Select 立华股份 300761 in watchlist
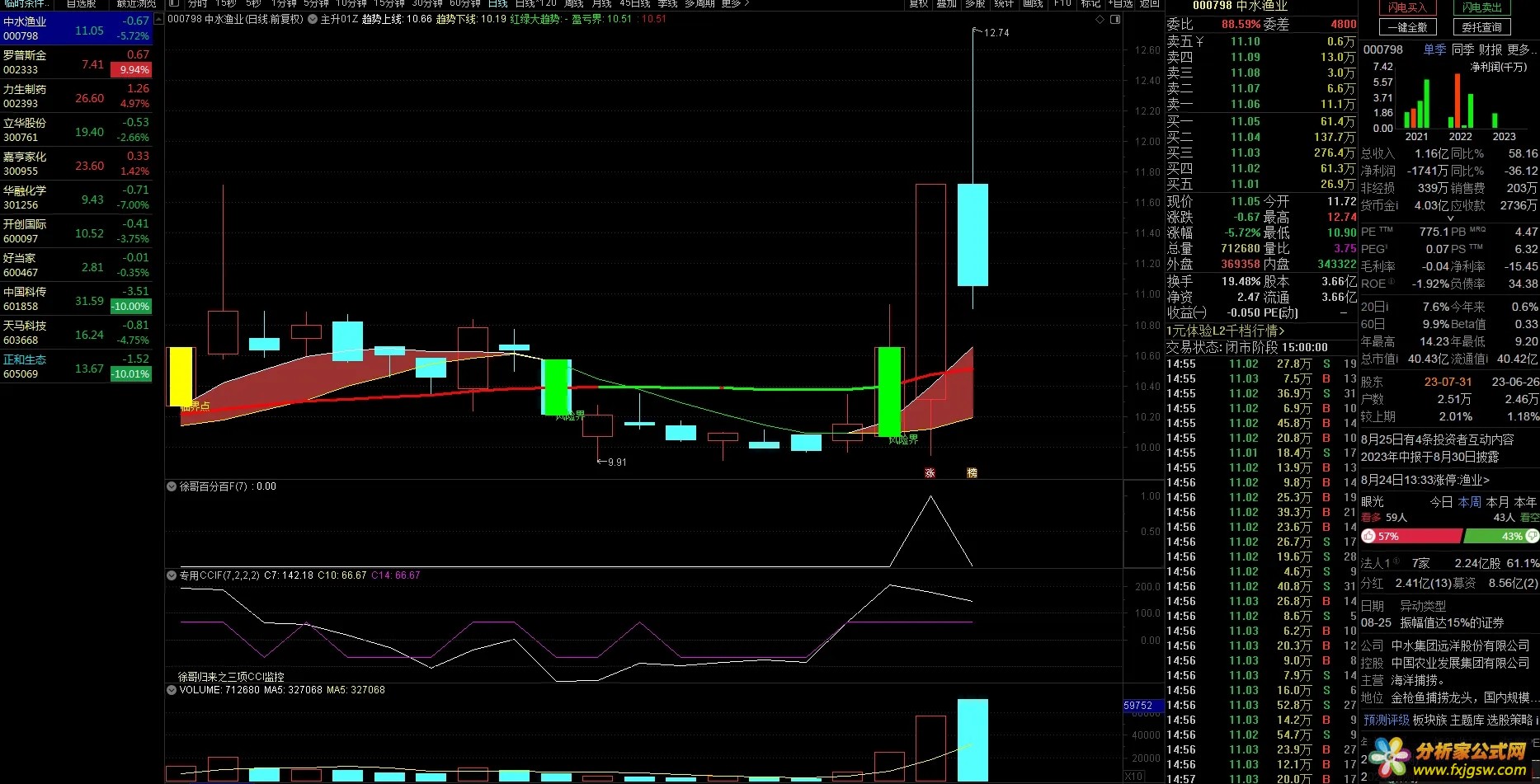Screen dimensions: 1540x784 (76, 130)
